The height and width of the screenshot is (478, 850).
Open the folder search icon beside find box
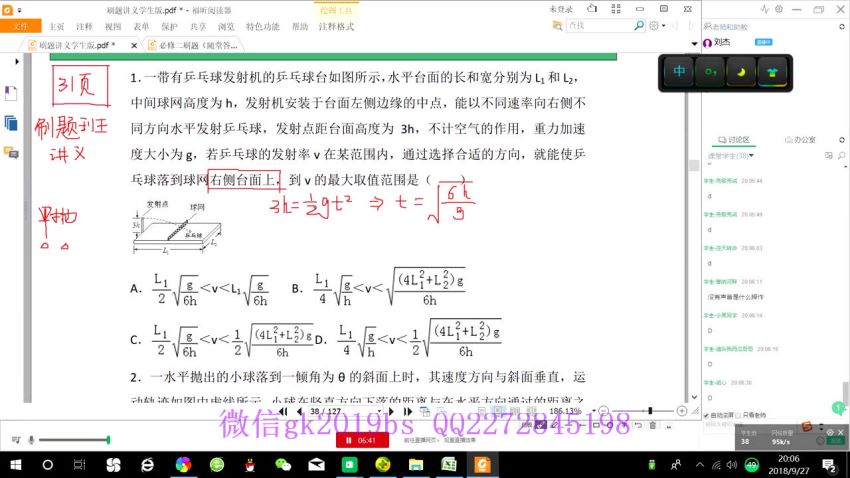557,25
